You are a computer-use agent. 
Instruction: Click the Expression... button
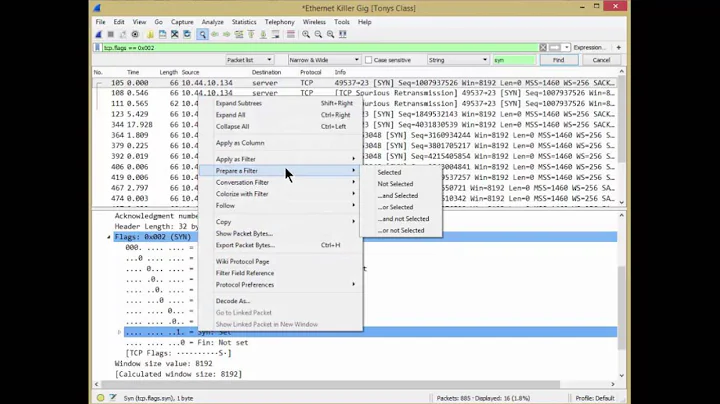click(x=589, y=47)
